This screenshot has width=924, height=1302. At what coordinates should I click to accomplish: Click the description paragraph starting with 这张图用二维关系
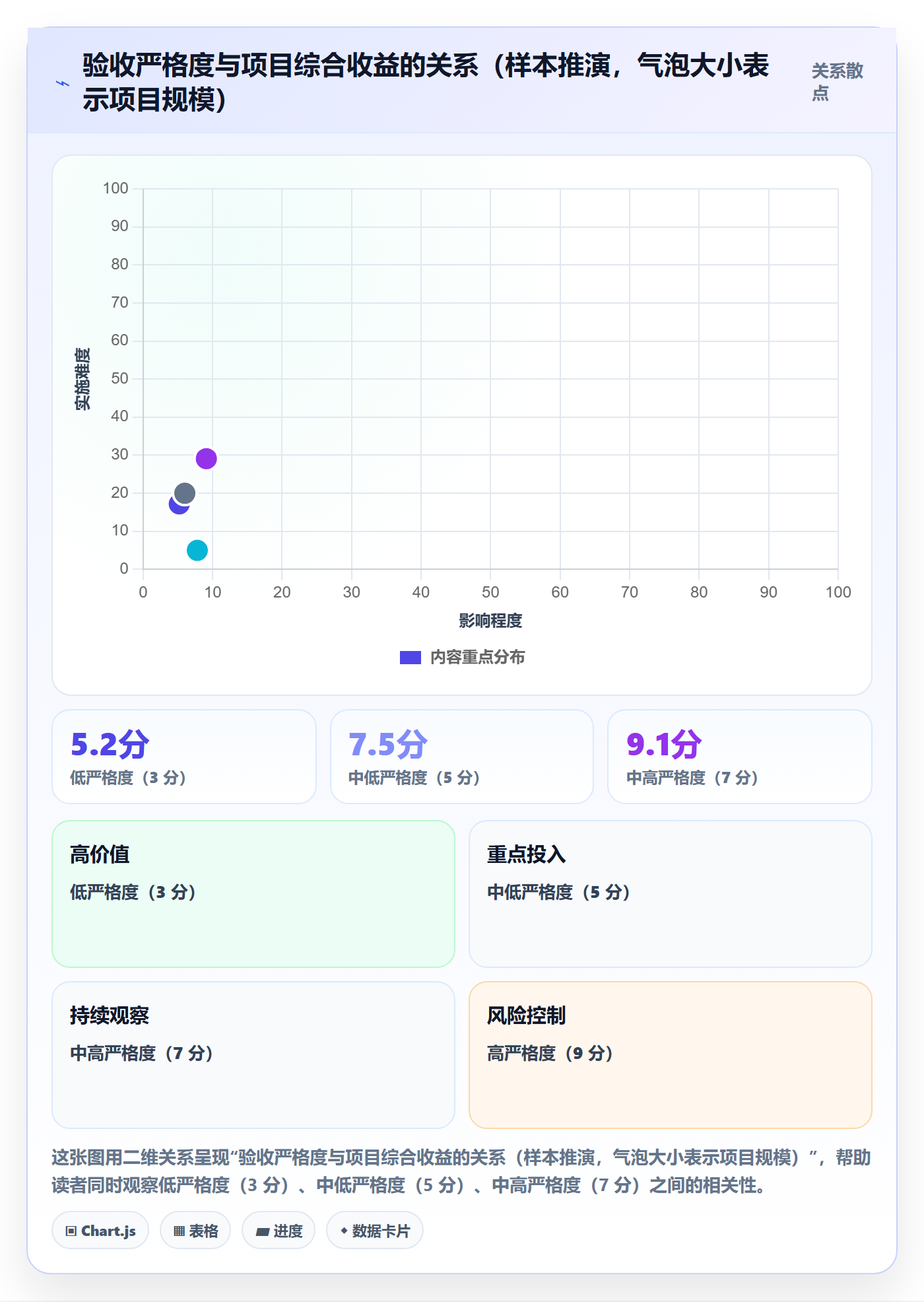click(x=462, y=1171)
